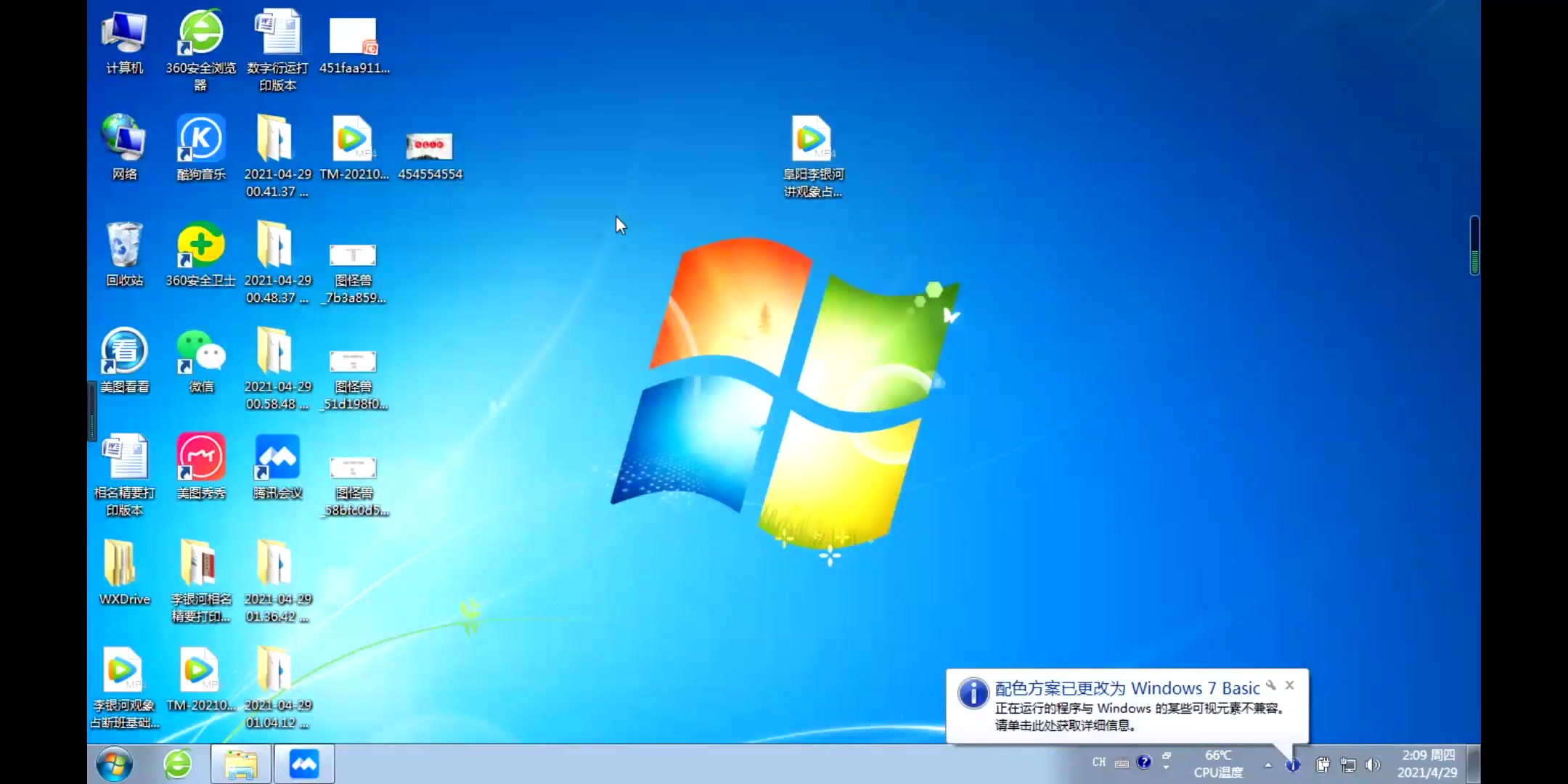Click the Show Desktop strip
The height and width of the screenshot is (784, 1568).
(1473, 764)
